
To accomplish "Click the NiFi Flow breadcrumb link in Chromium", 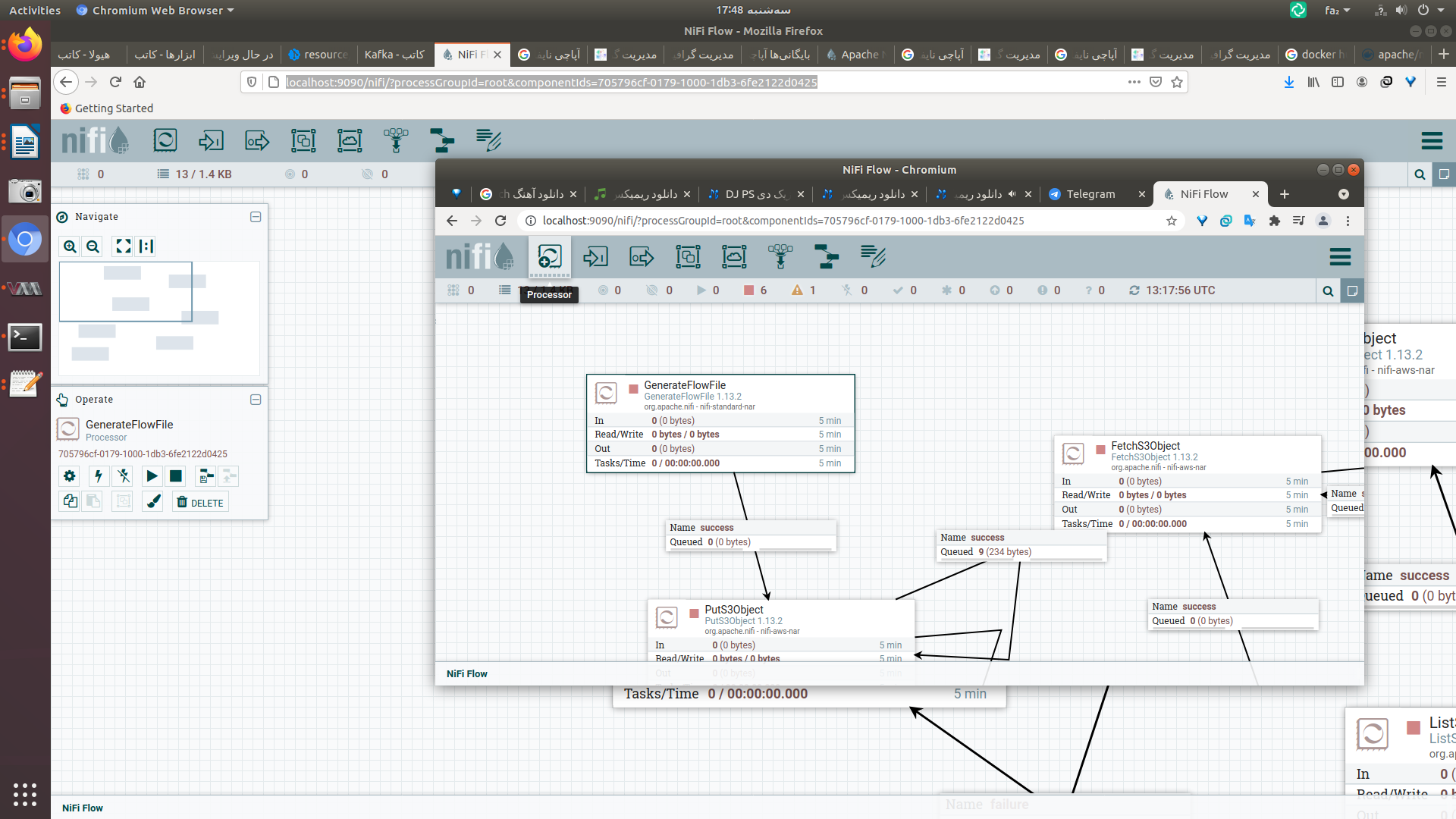I will point(466,673).
